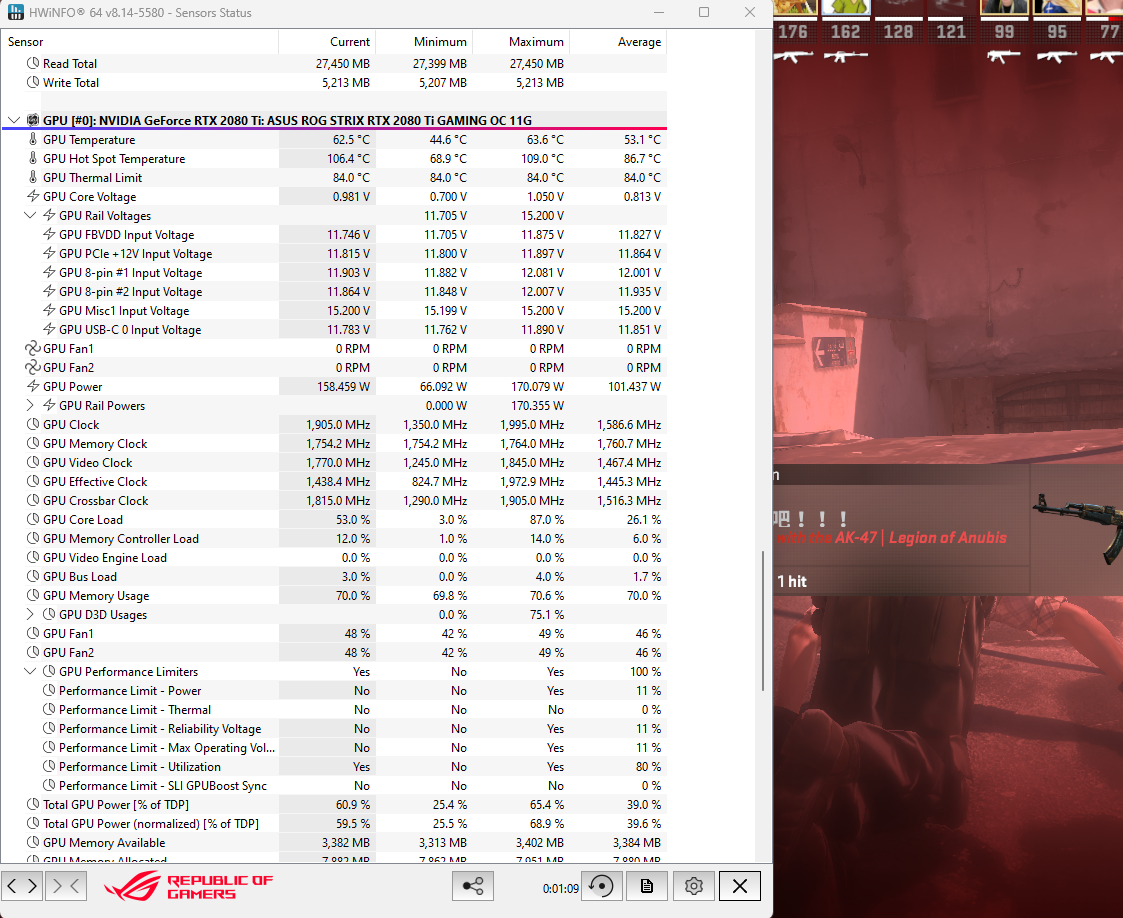Expand the GPU D3D Usages group
The image size is (1123, 918).
(30, 614)
